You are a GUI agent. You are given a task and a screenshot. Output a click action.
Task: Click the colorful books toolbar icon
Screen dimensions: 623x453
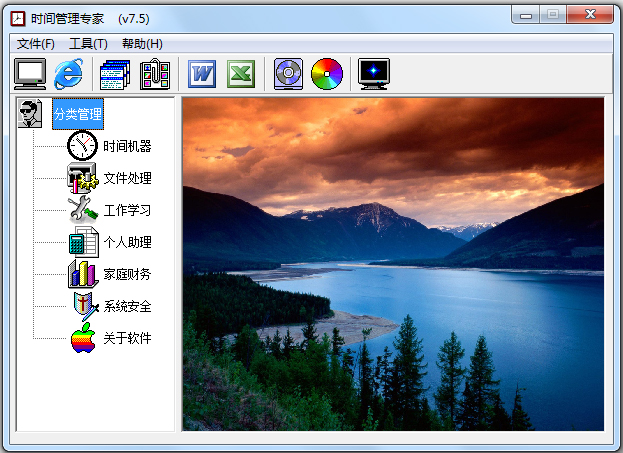click(155, 74)
